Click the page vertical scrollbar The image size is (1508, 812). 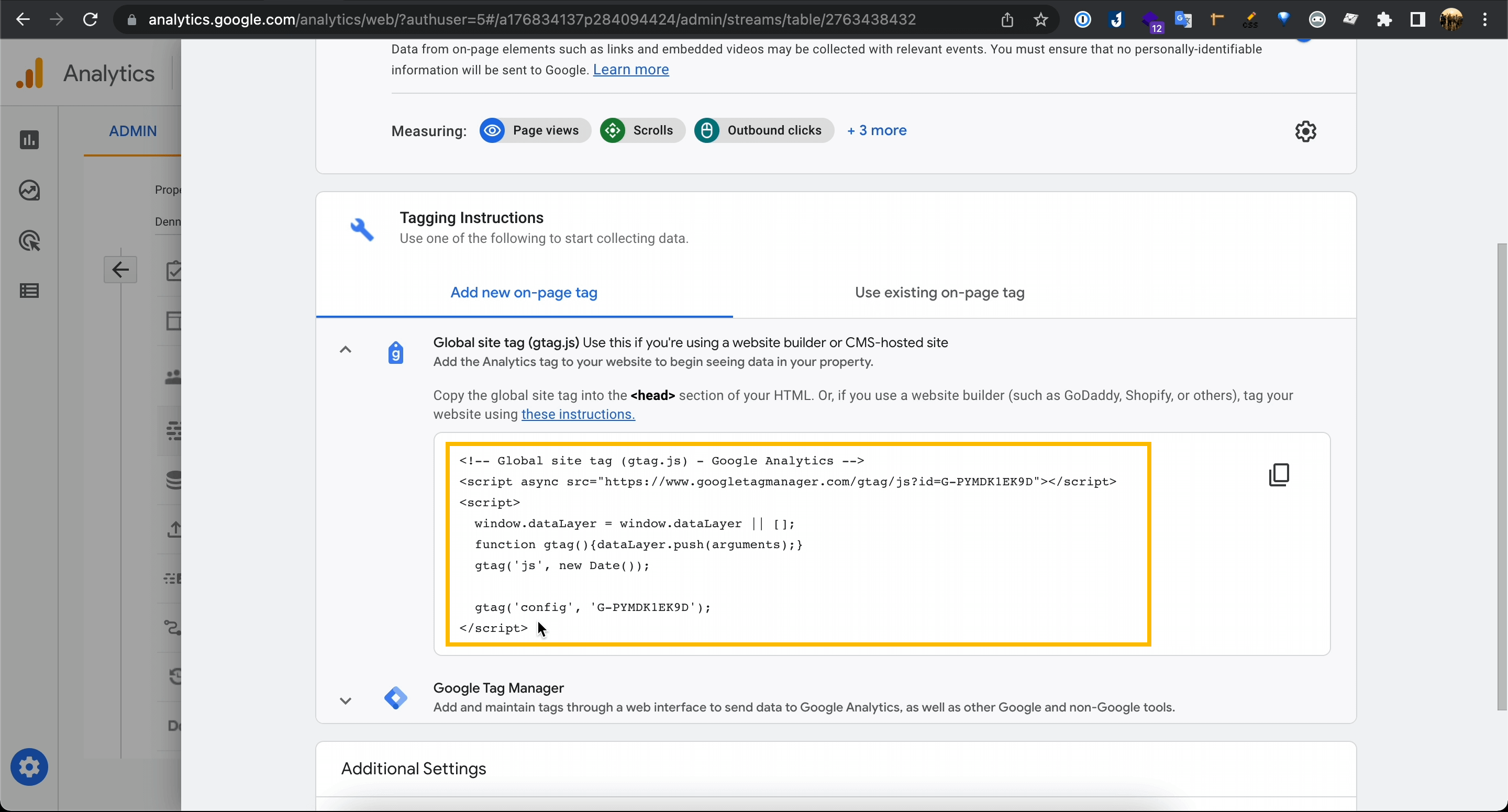point(1502,476)
